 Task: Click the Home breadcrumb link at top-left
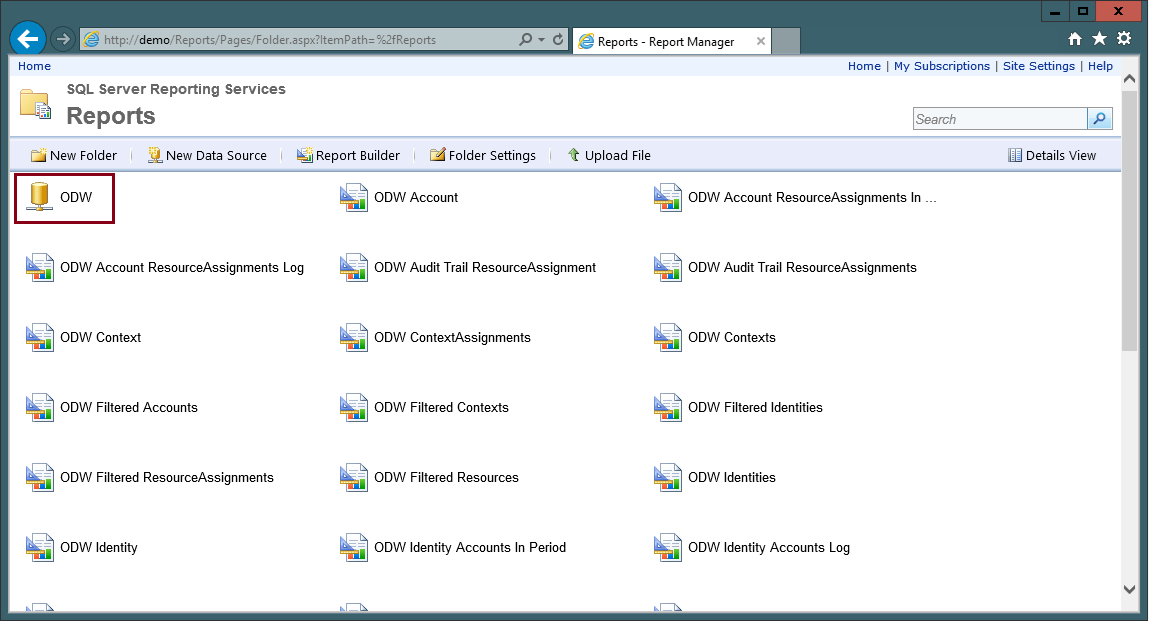pos(35,66)
